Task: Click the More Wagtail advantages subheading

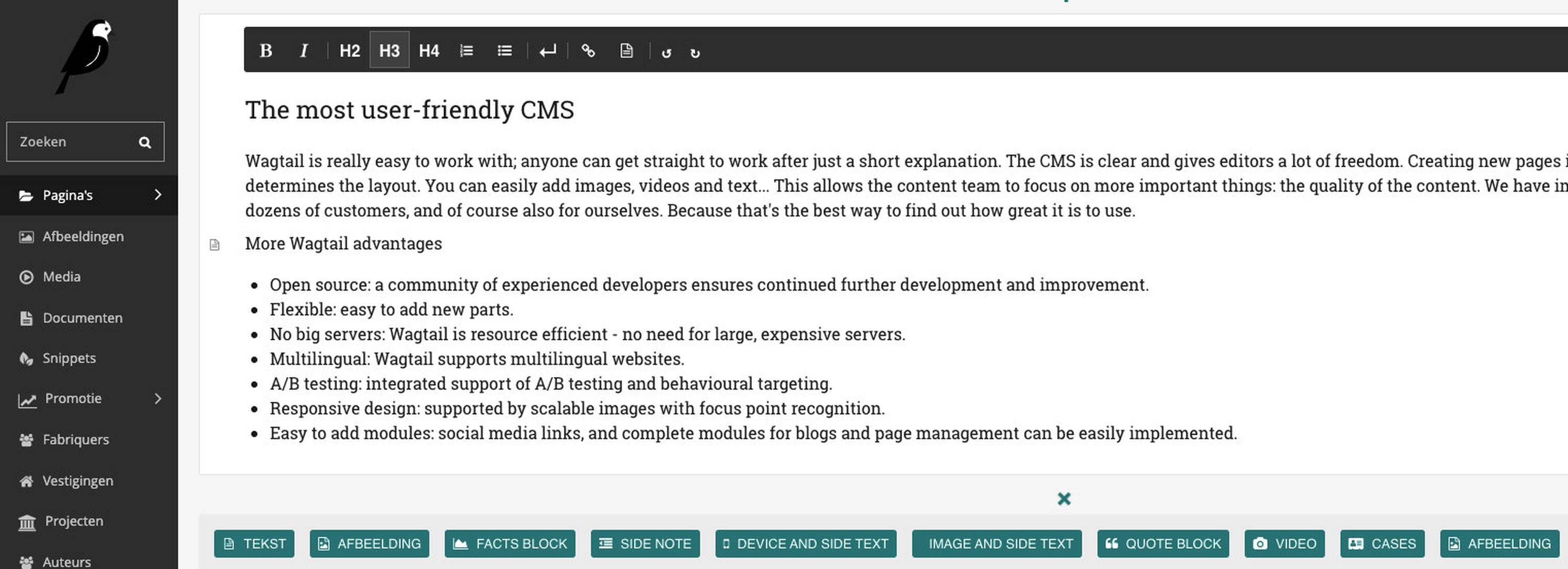Action: click(343, 243)
